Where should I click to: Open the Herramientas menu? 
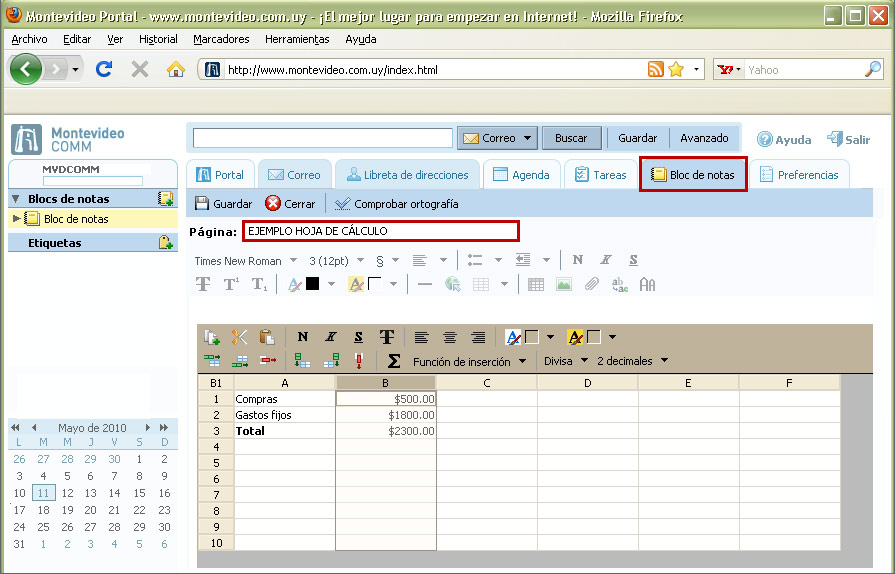point(296,39)
